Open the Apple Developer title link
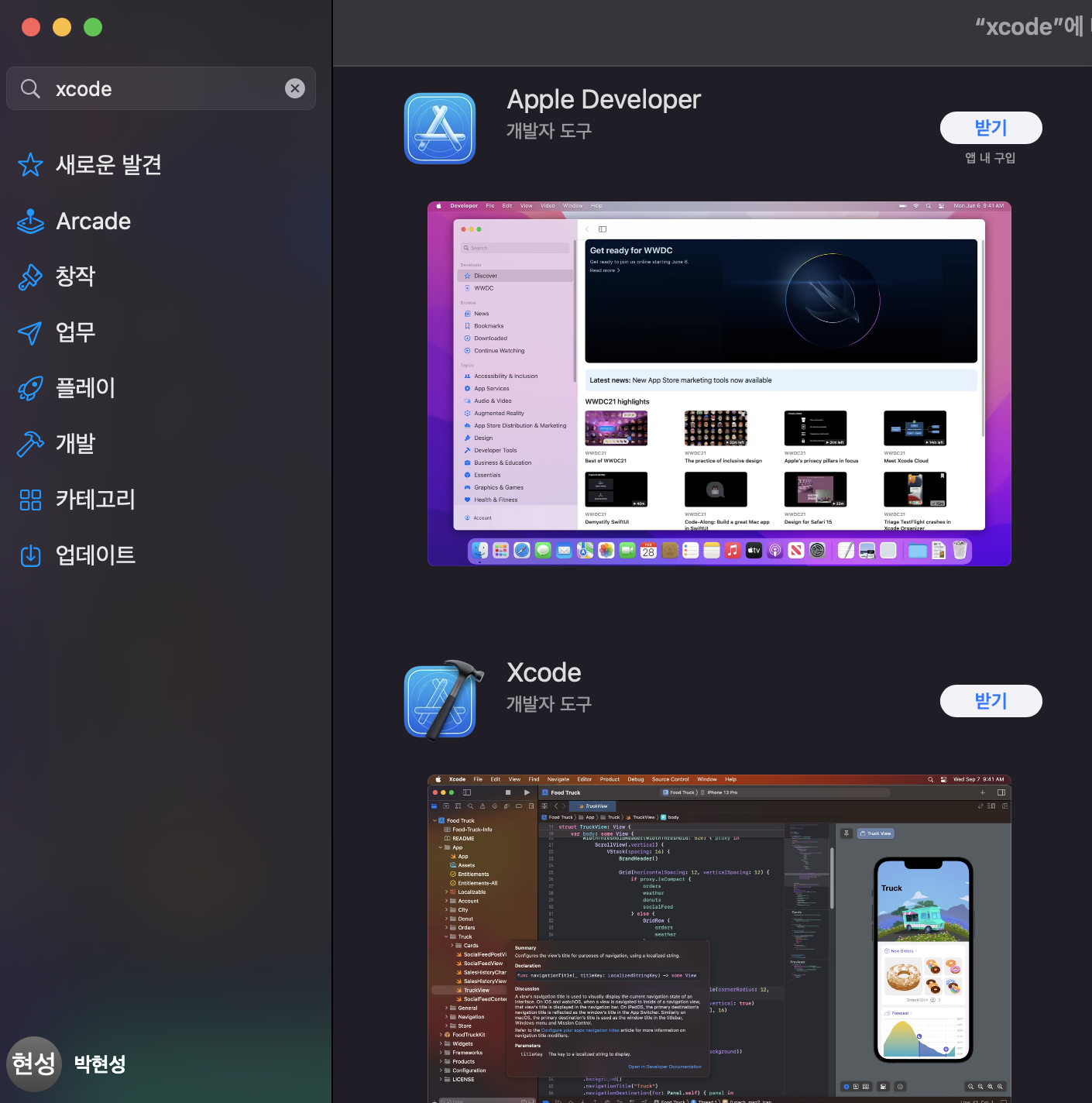The image size is (1092, 1103). point(603,100)
